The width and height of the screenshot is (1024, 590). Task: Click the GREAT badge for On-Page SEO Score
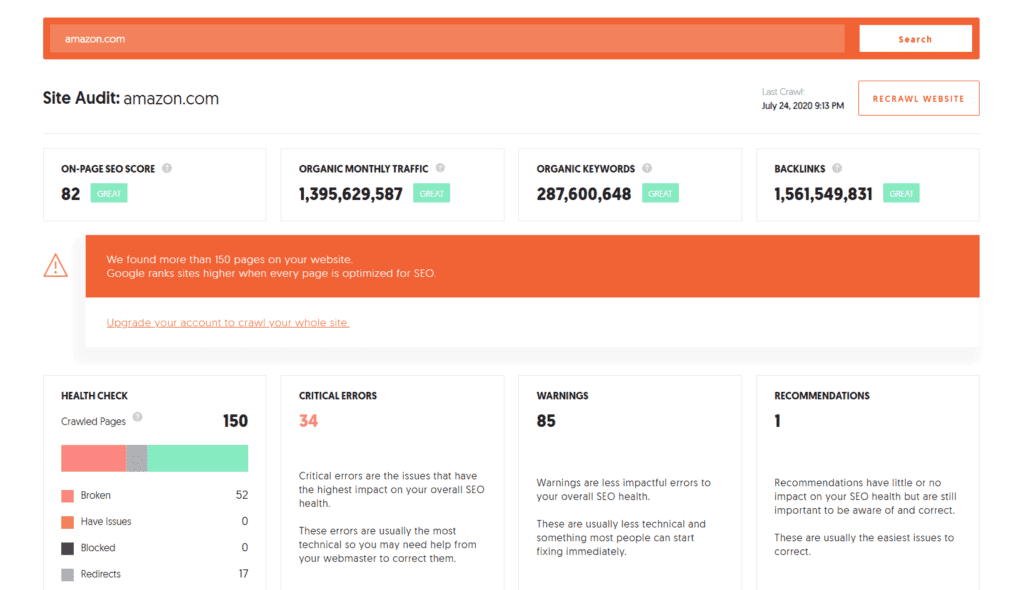pyautogui.click(x=108, y=193)
